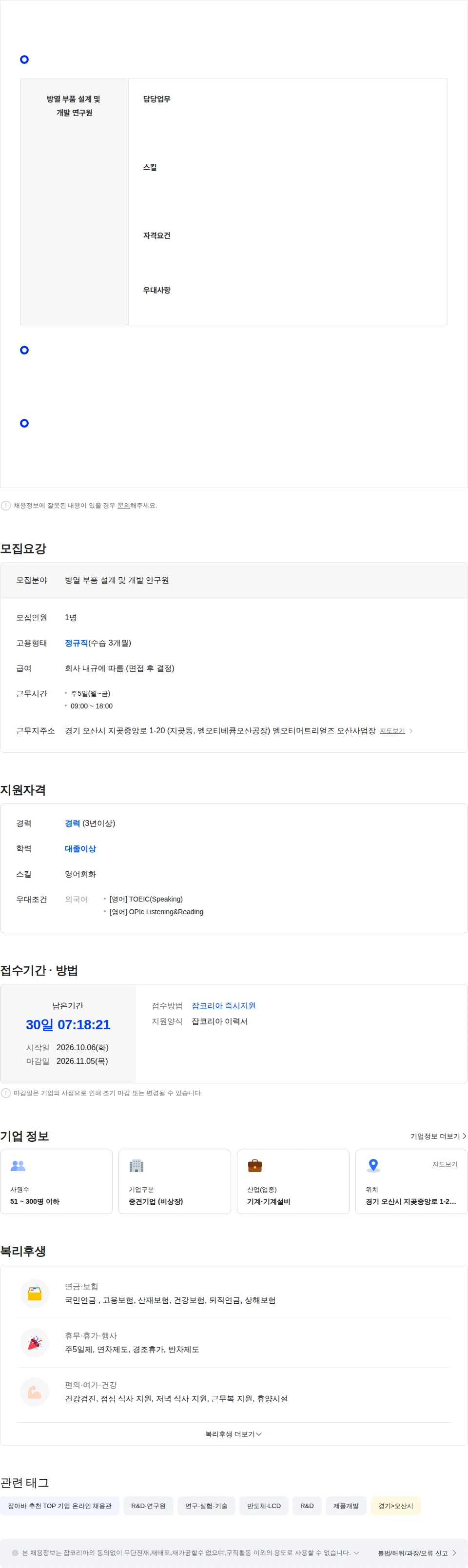Viewport: 468px width, 1568px height.
Task: Select the 경기>오산시 location tag
Action: pos(395,1505)
